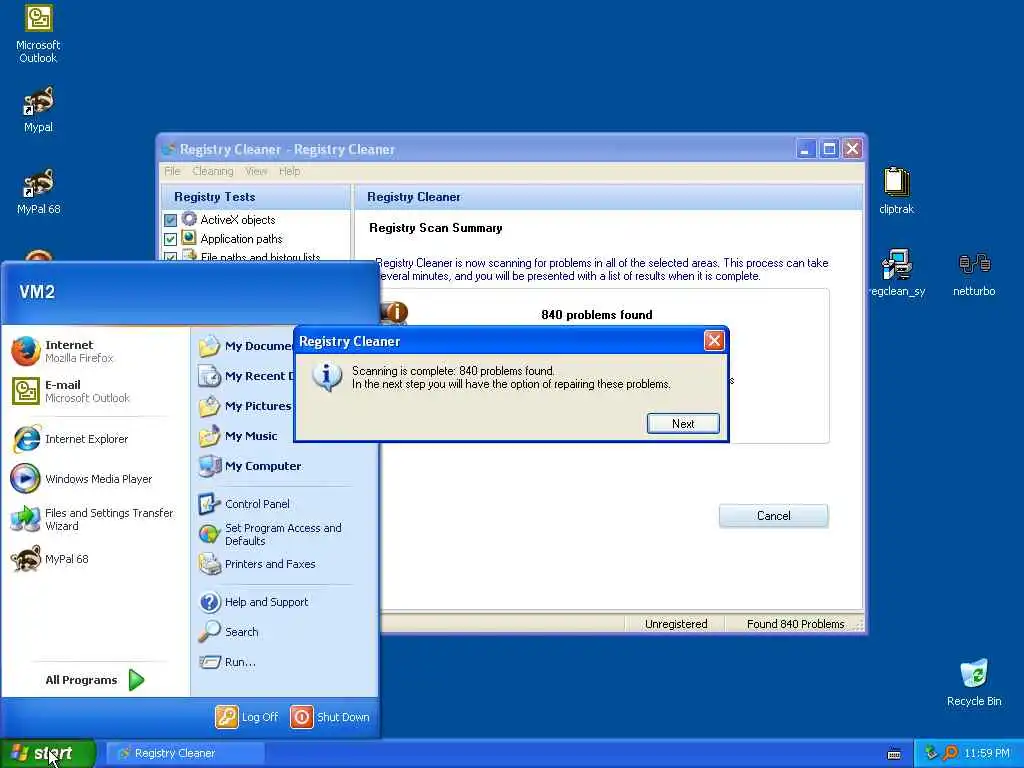Launch Windows Media Player from Start menu
Screen dimensions: 1024x768
click(97, 479)
